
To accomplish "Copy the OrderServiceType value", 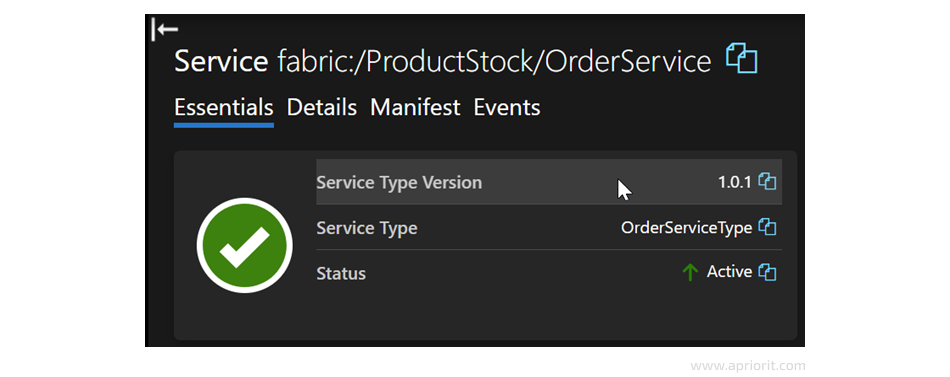I will [768, 228].
